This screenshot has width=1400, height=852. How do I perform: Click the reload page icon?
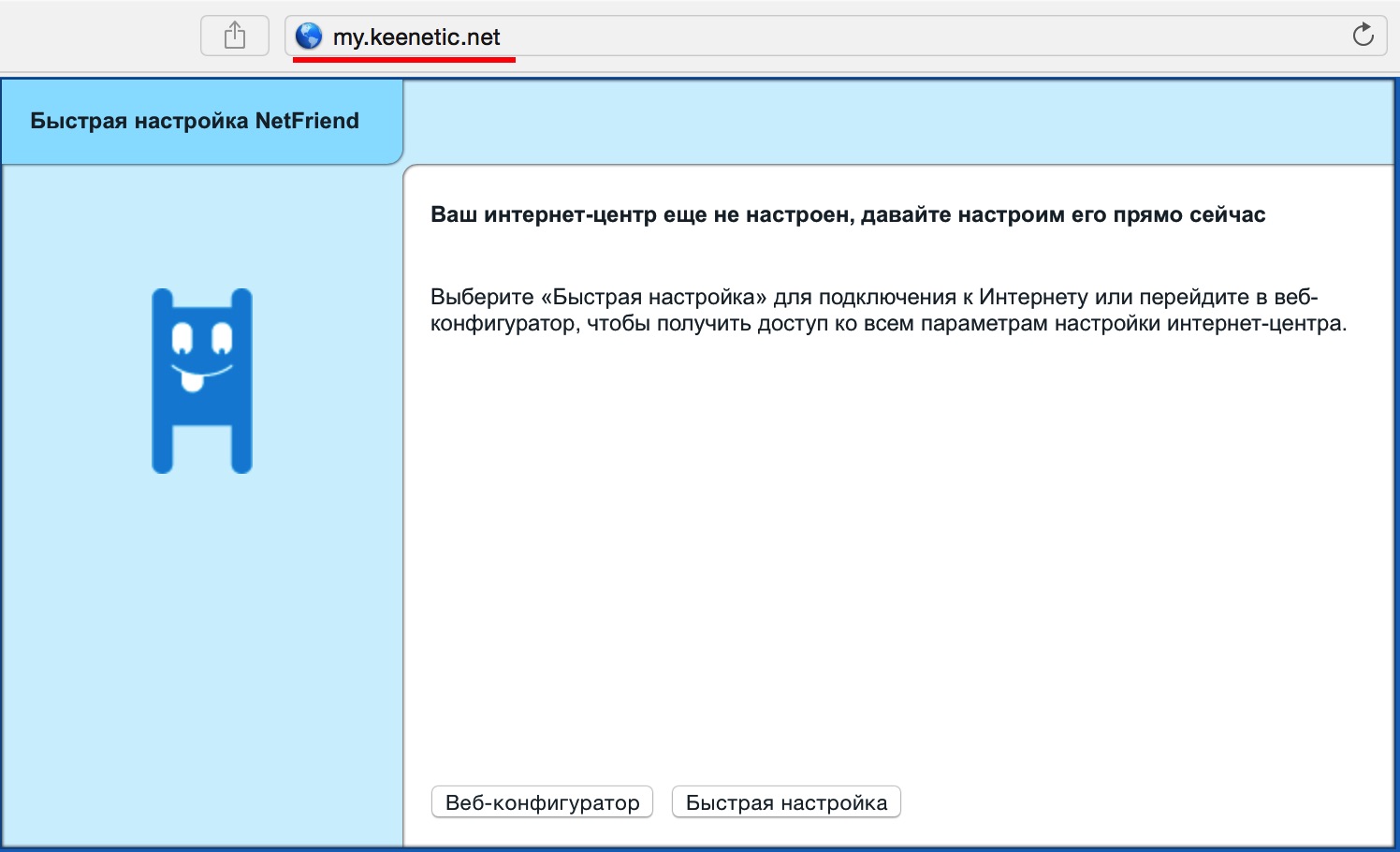(1363, 36)
